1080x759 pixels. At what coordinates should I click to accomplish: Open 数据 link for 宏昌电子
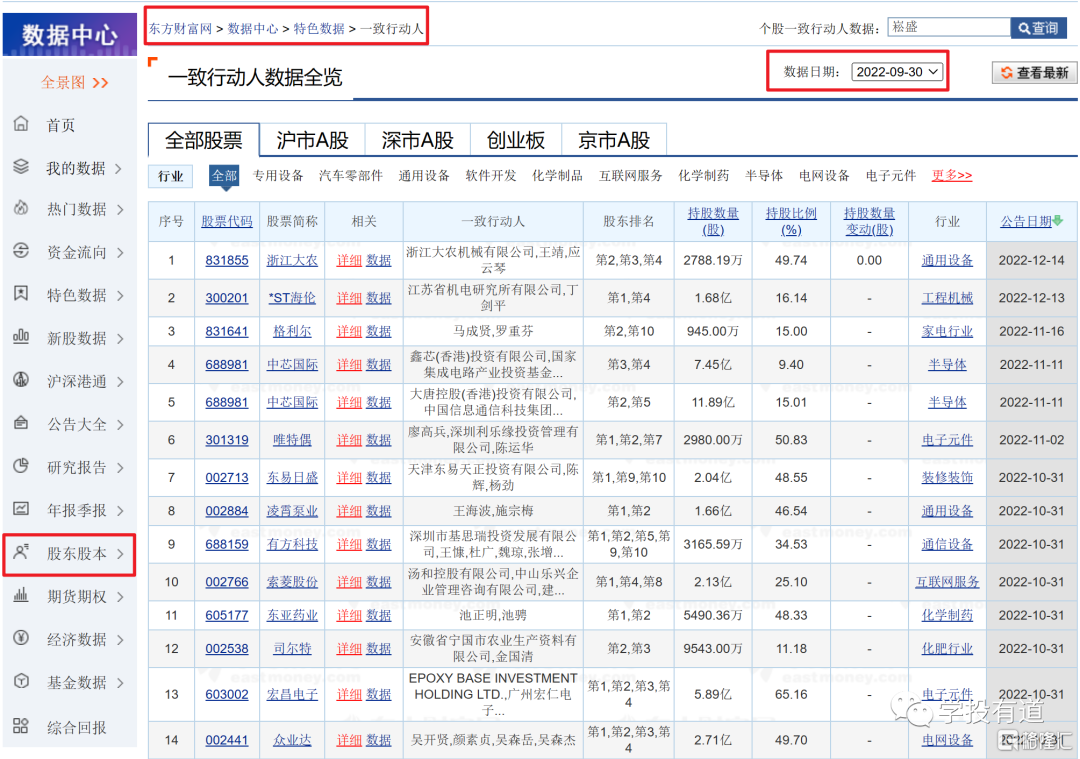[x=378, y=694]
